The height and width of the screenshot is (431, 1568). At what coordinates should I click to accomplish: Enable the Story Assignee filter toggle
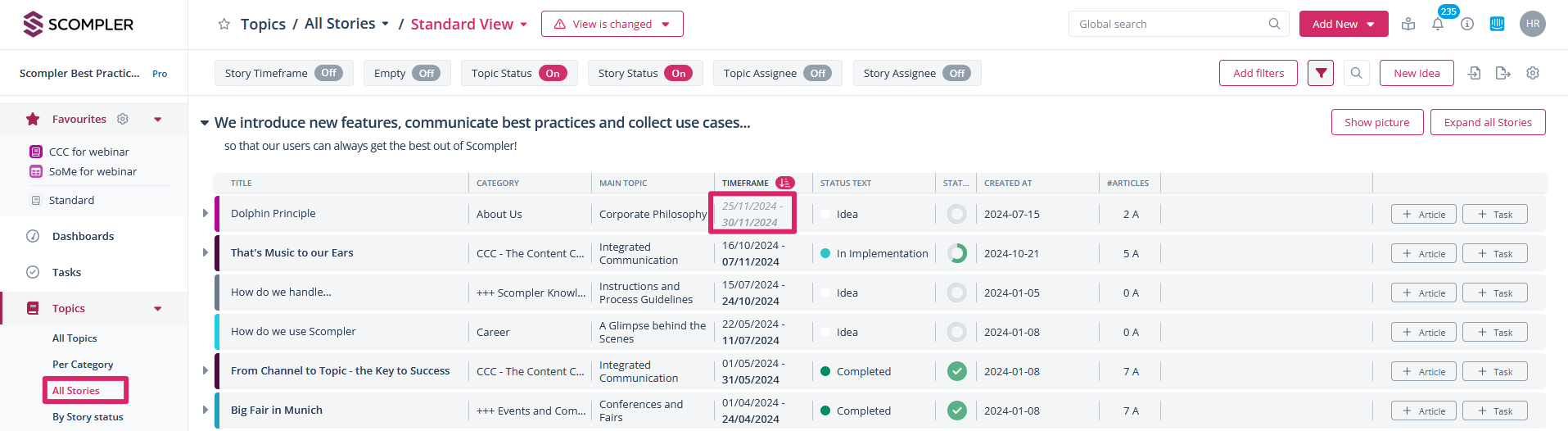tap(956, 73)
